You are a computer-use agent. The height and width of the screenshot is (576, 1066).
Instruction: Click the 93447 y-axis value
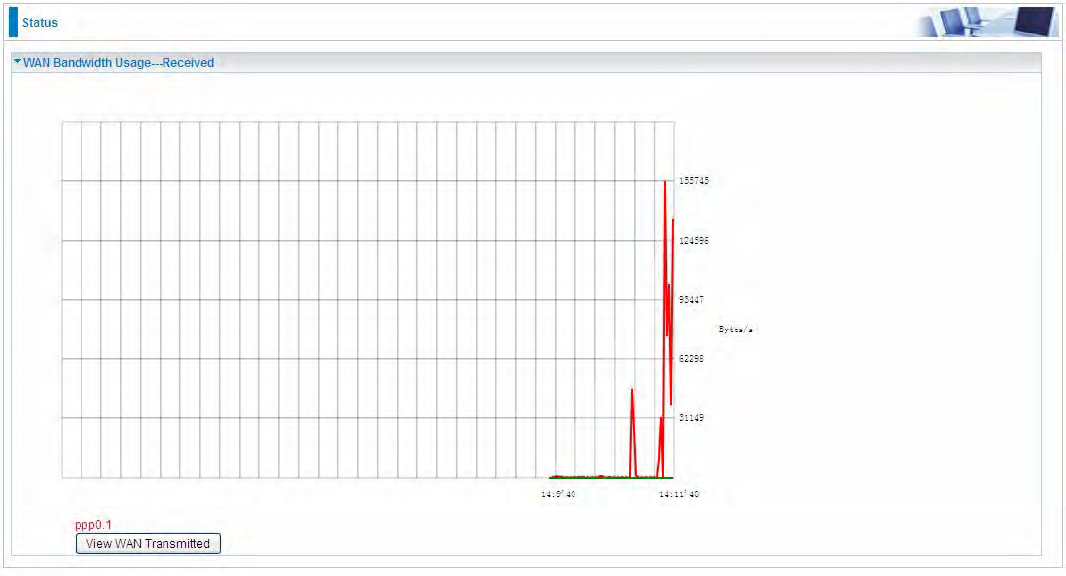[x=691, y=300]
